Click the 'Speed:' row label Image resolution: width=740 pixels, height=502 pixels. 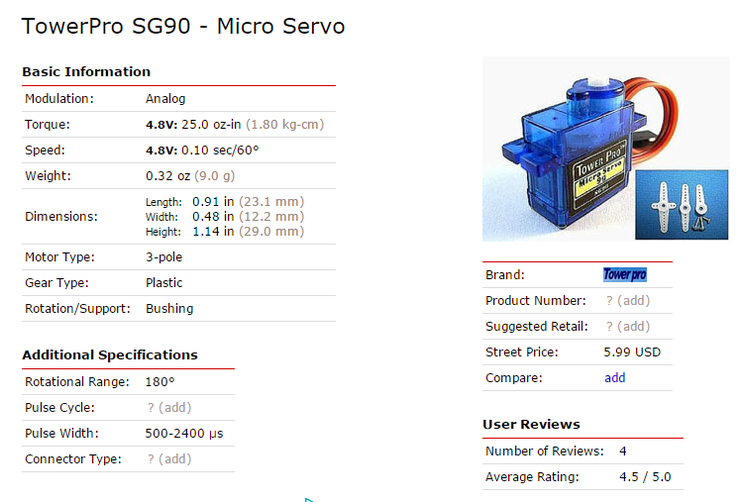pyautogui.click(x=45, y=151)
